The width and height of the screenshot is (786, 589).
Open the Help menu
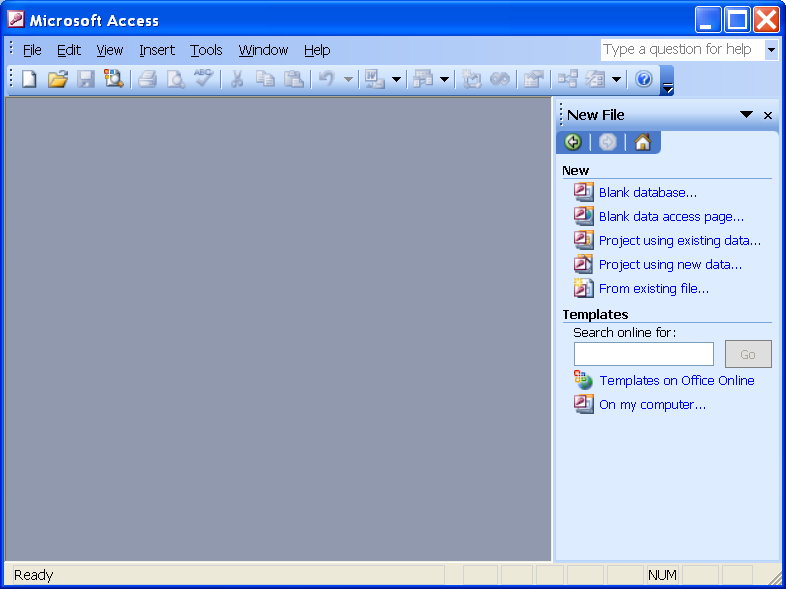[317, 50]
